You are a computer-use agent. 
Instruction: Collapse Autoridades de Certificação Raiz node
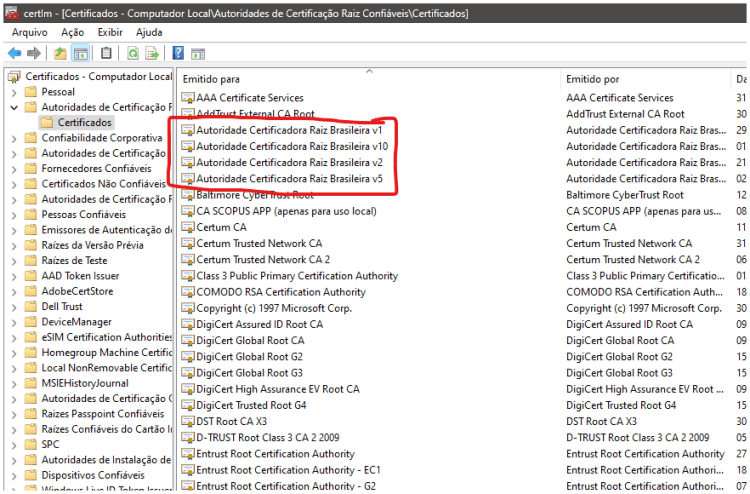[13, 107]
